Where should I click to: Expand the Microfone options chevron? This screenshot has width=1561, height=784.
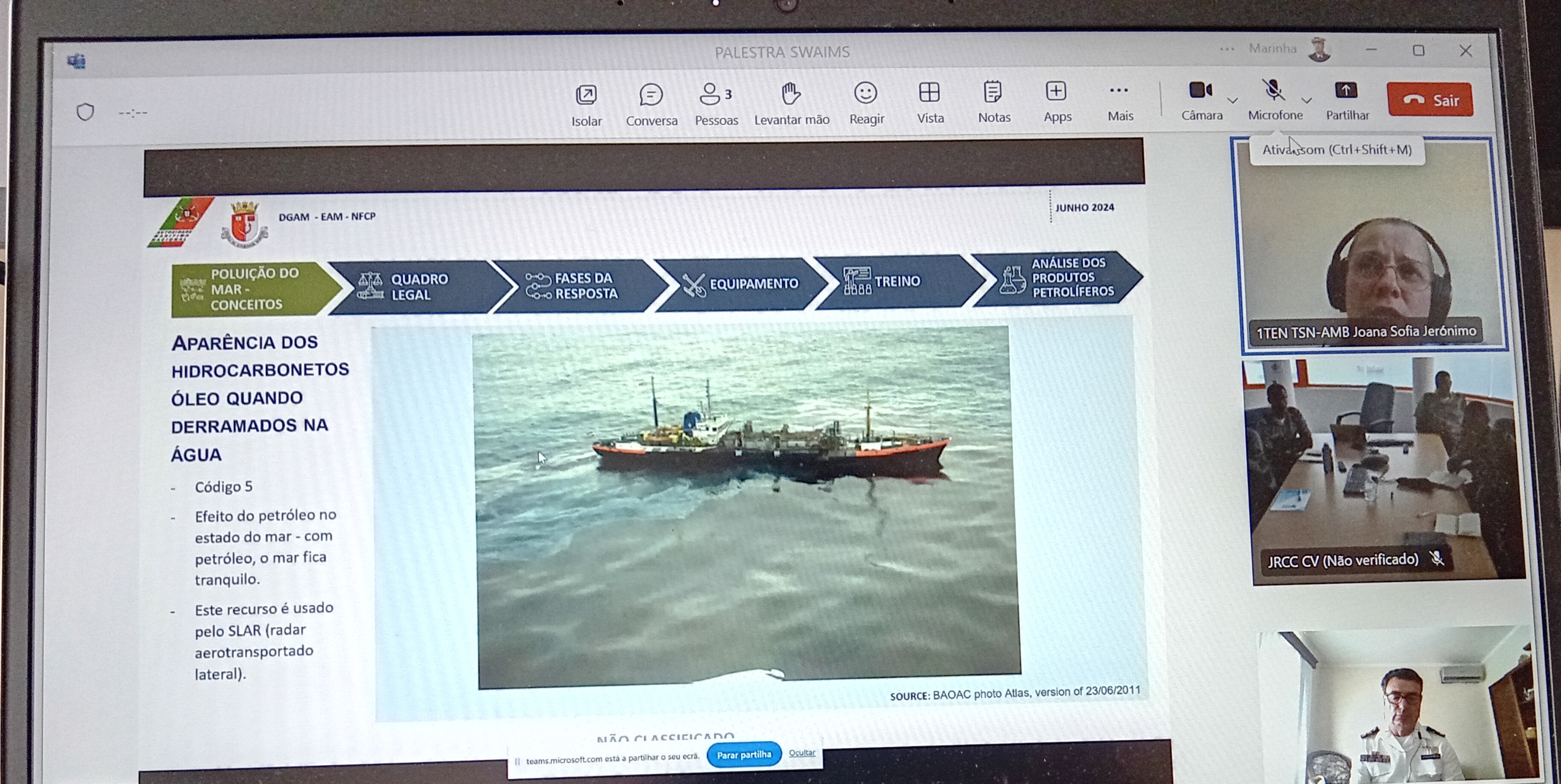click(x=1307, y=100)
